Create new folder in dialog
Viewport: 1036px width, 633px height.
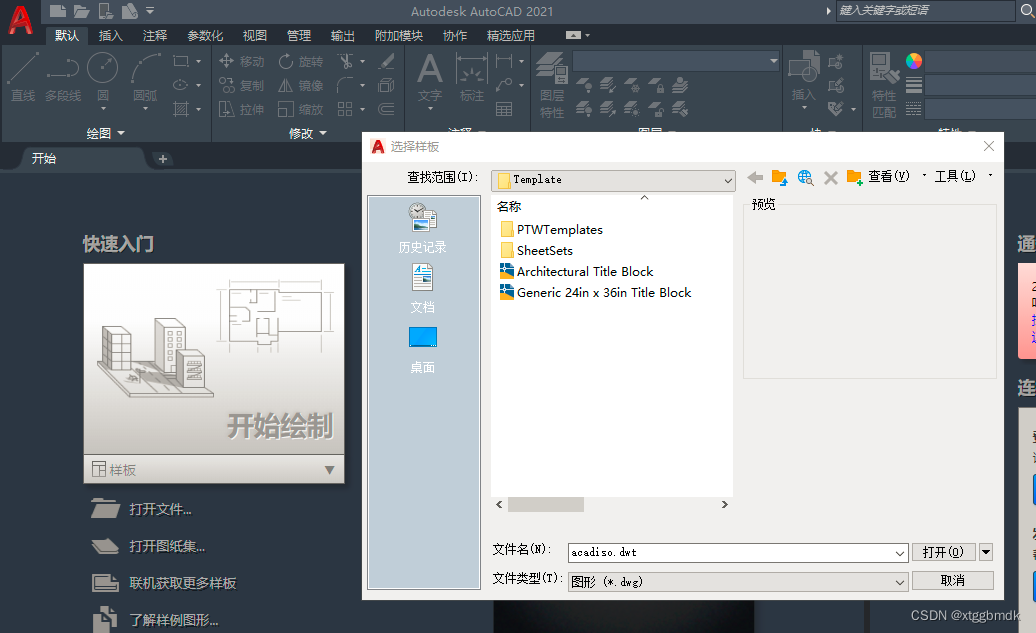coord(855,177)
